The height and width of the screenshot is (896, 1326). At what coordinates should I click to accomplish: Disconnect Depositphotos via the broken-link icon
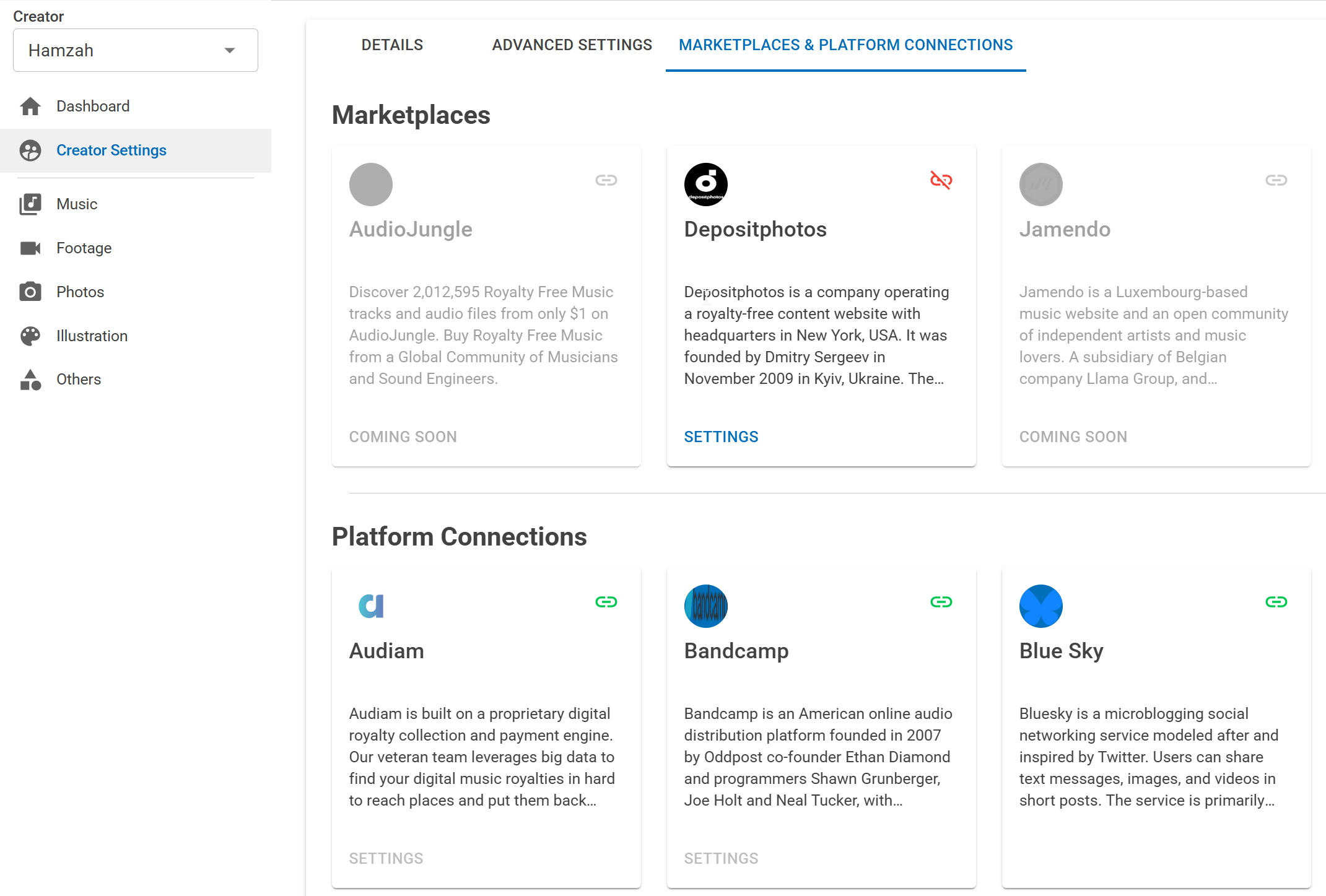pyautogui.click(x=941, y=180)
